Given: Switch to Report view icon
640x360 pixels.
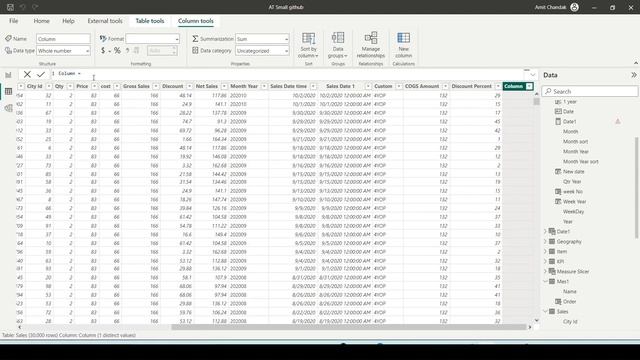Looking at the screenshot, I should (8, 75).
